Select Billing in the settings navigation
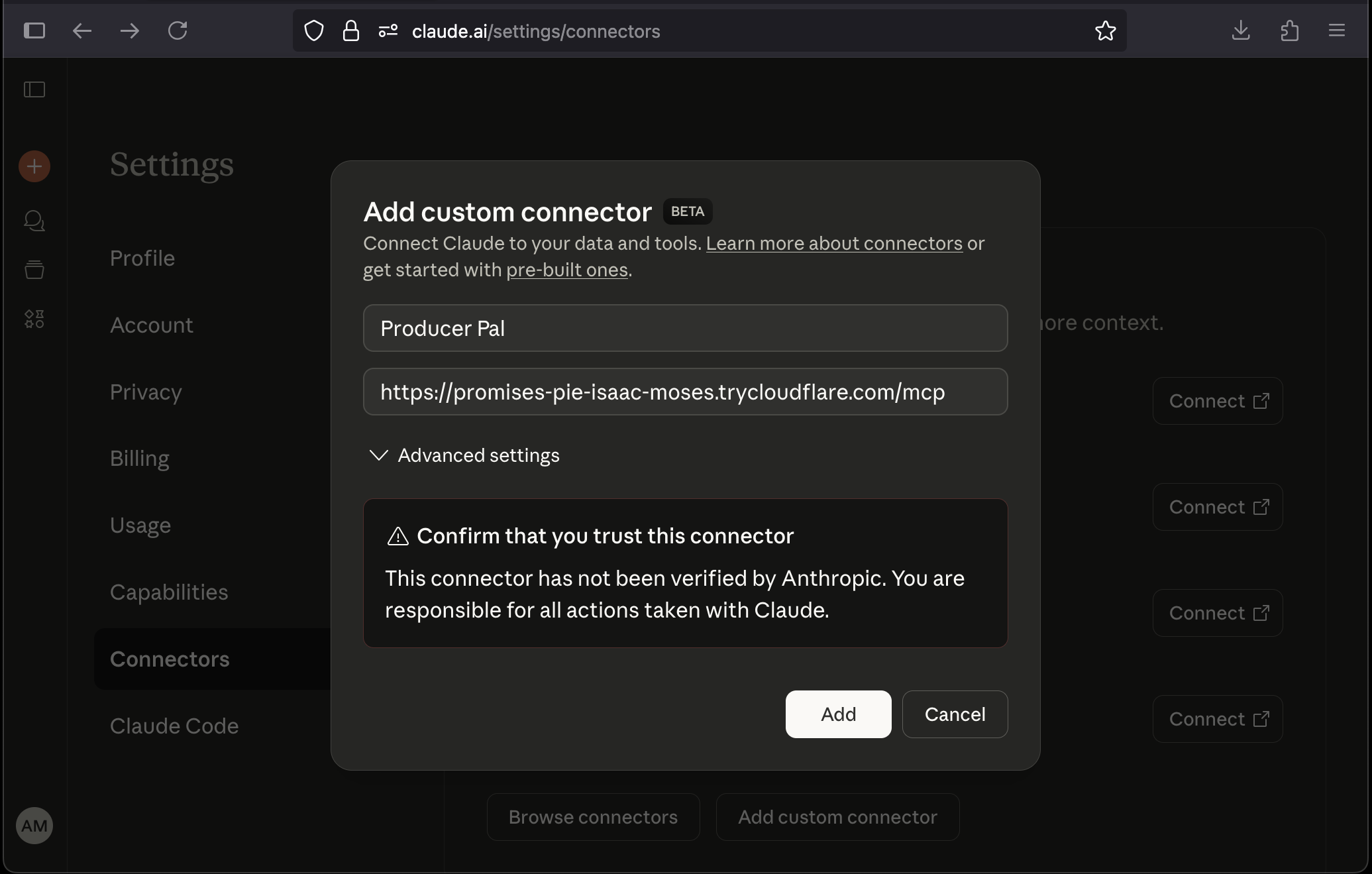This screenshot has width=1372, height=874. point(139,458)
